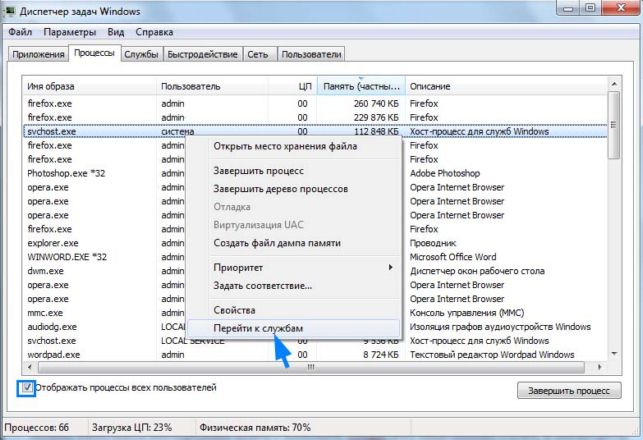Open the Вид menu

click(116, 32)
